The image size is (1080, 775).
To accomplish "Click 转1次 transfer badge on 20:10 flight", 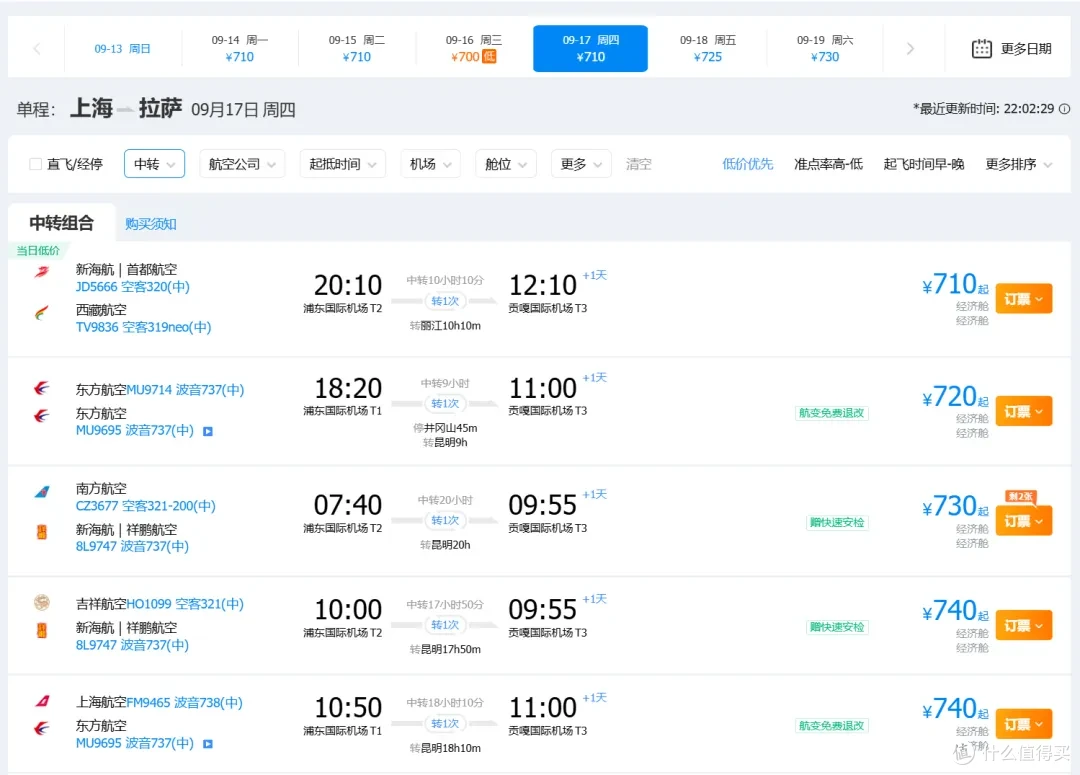I will click(x=445, y=301).
